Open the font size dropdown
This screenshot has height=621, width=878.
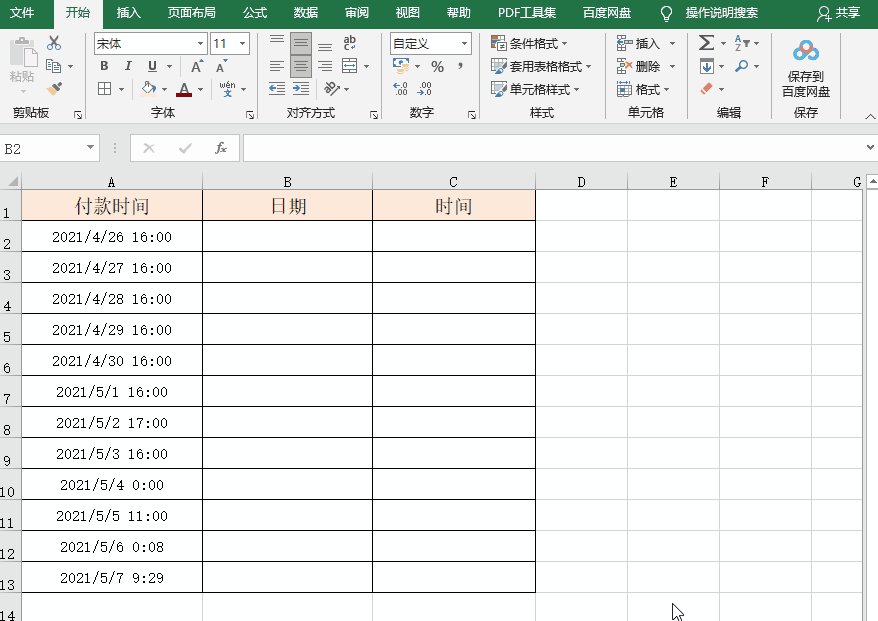pos(242,43)
